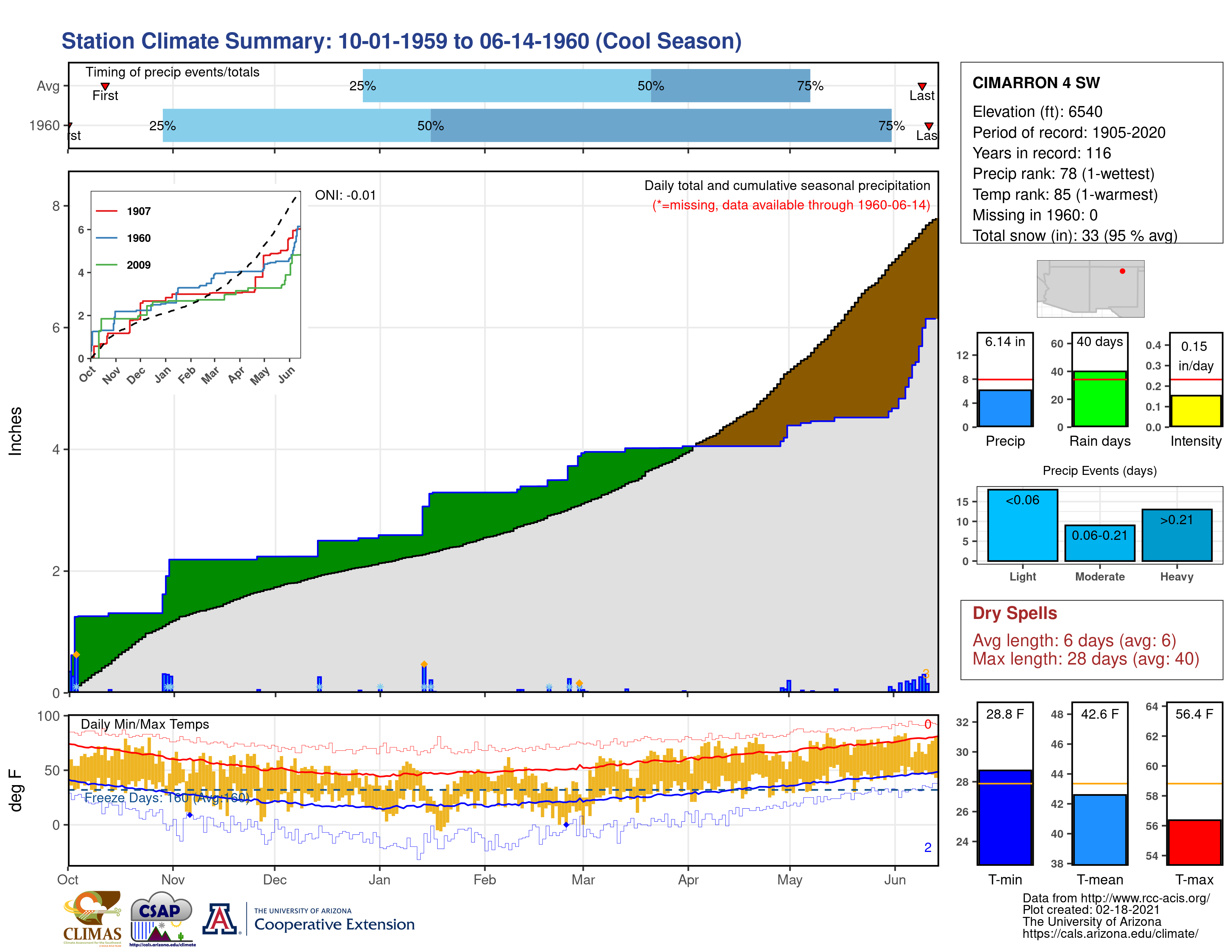Click the red T-max bar
This screenshot has height=952, width=1232.
(1194, 842)
